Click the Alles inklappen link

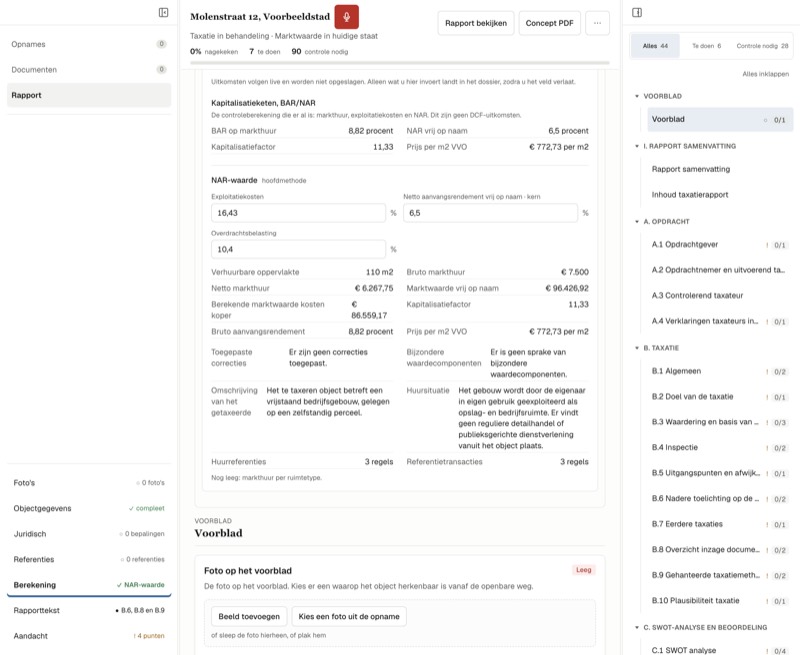(x=765, y=74)
